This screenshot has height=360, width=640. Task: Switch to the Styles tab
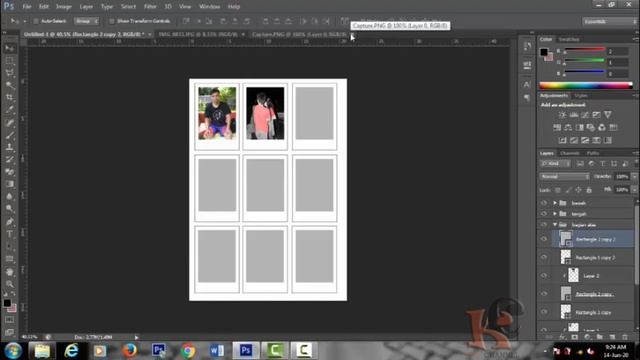pos(581,96)
